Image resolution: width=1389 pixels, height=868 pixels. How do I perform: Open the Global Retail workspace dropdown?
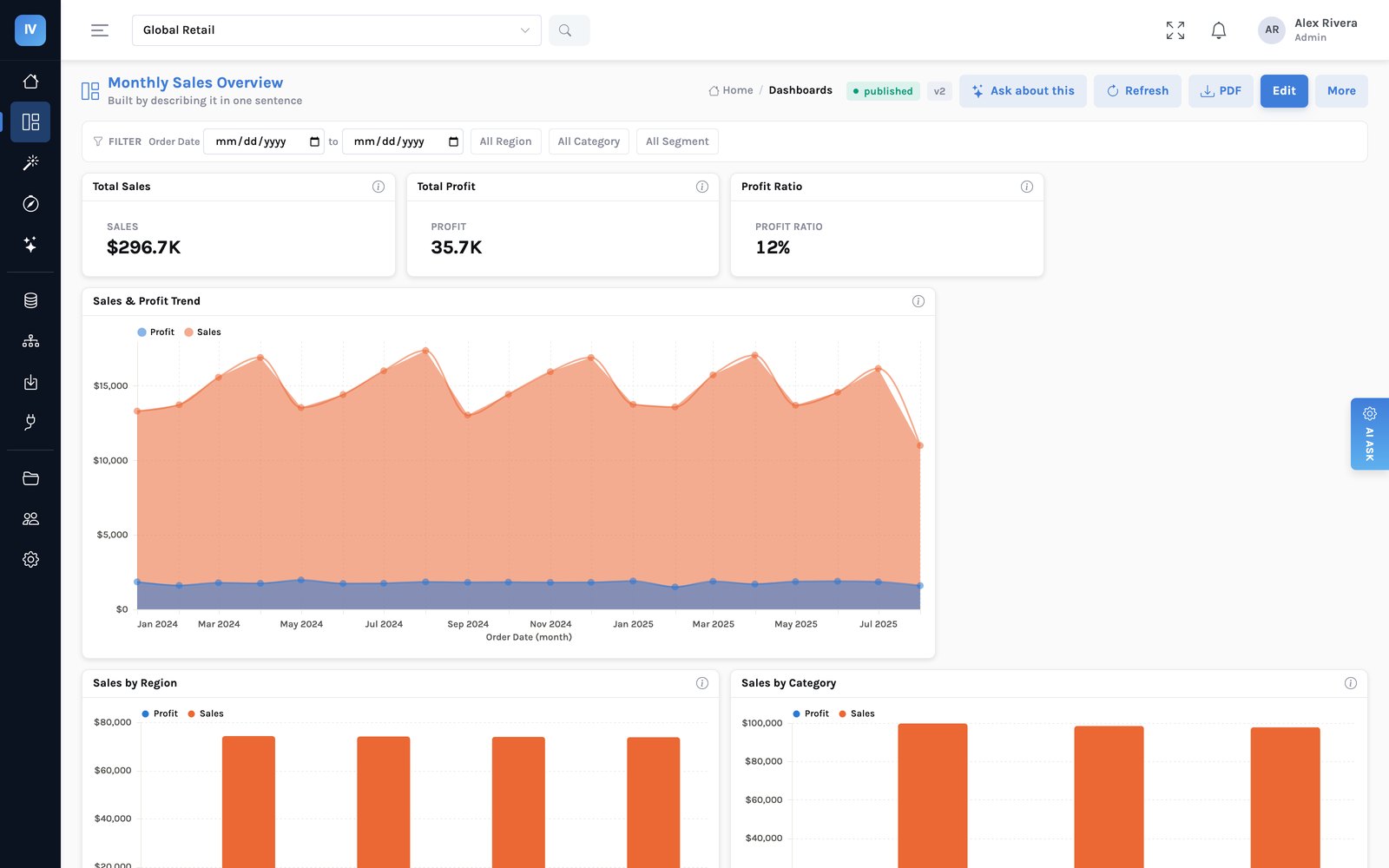(x=336, y=30)
